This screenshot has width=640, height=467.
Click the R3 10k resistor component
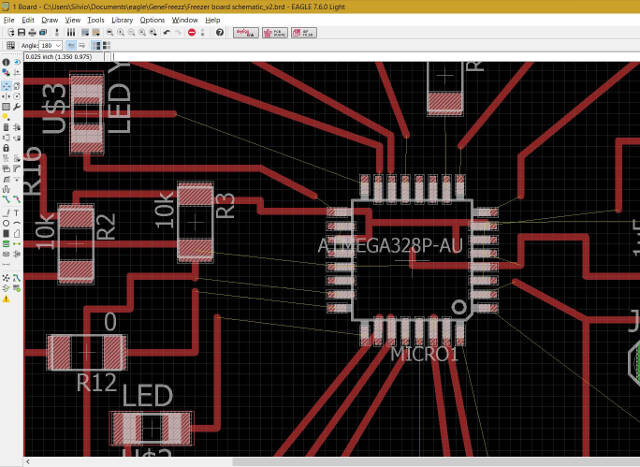point(196,222)
